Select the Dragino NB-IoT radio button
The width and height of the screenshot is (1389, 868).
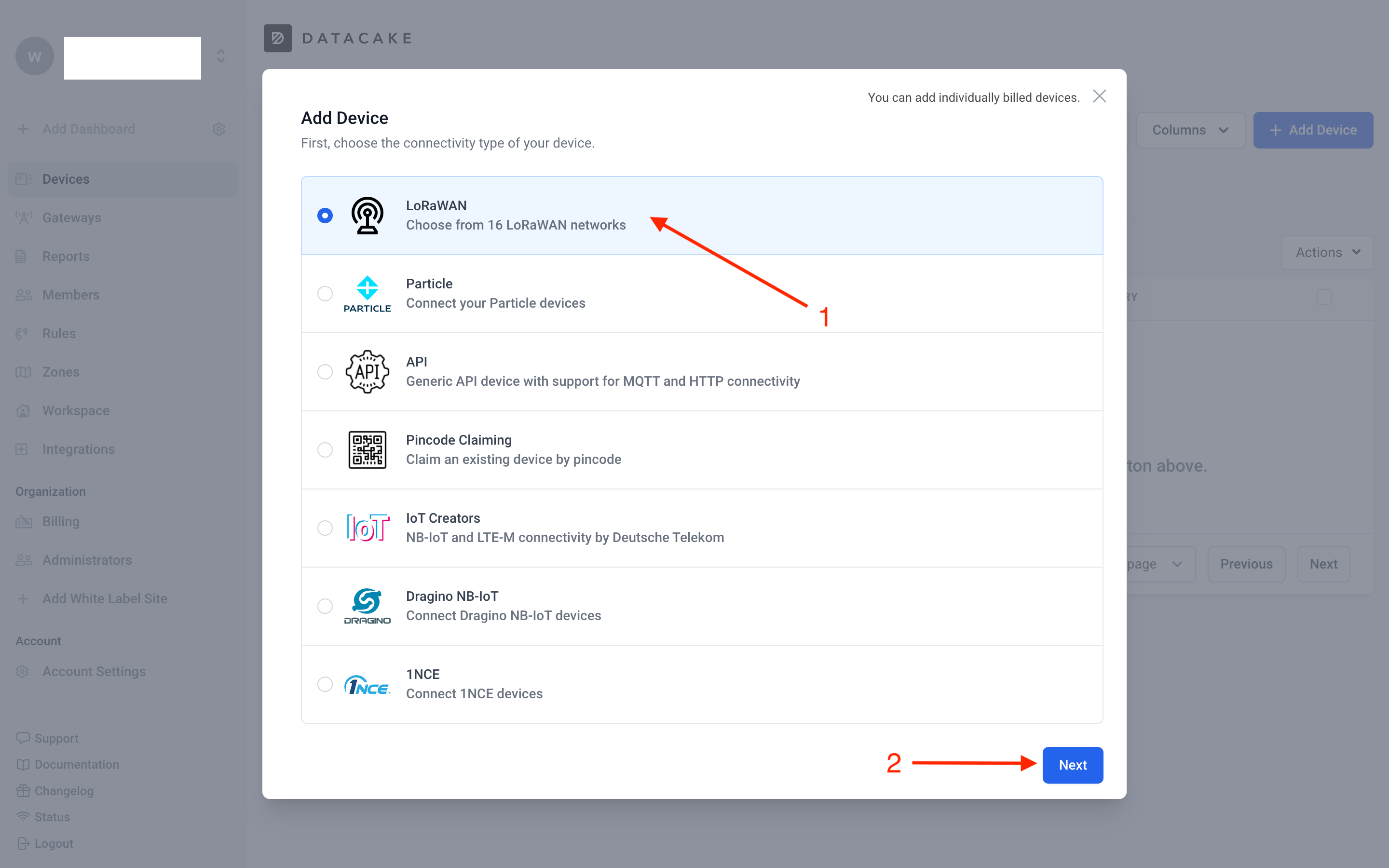coord(325,606)
